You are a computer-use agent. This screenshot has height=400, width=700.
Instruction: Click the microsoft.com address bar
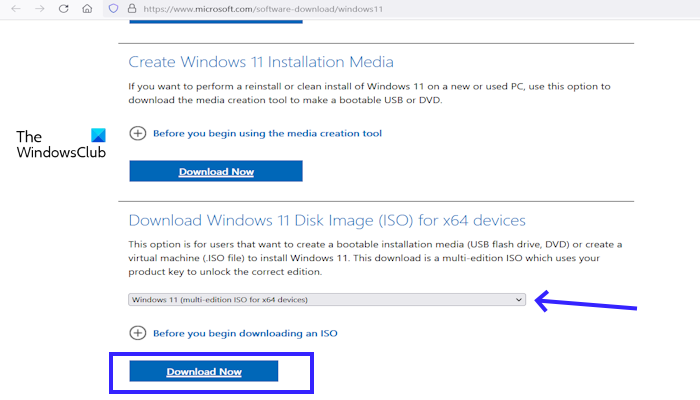point(300,9)
